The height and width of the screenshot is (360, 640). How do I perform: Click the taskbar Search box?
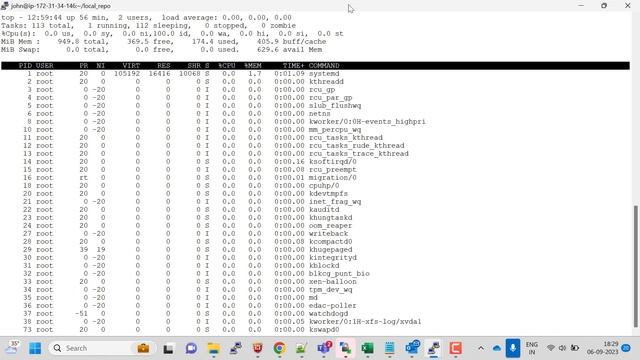pyautogui.click(x=102, y=348)
